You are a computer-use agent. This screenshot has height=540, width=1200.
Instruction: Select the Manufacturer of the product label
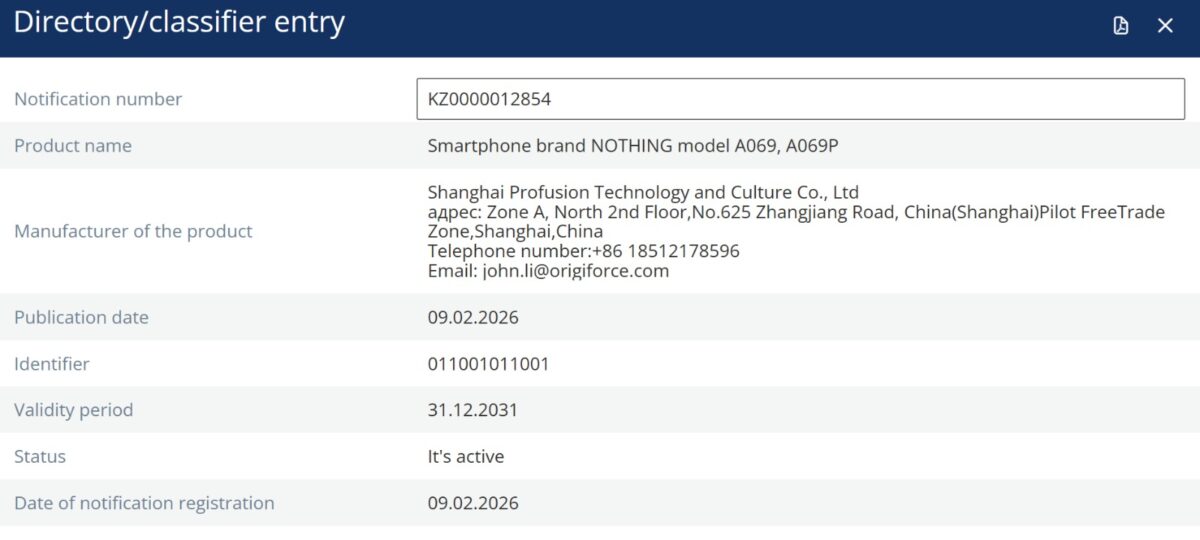(133, 231)
